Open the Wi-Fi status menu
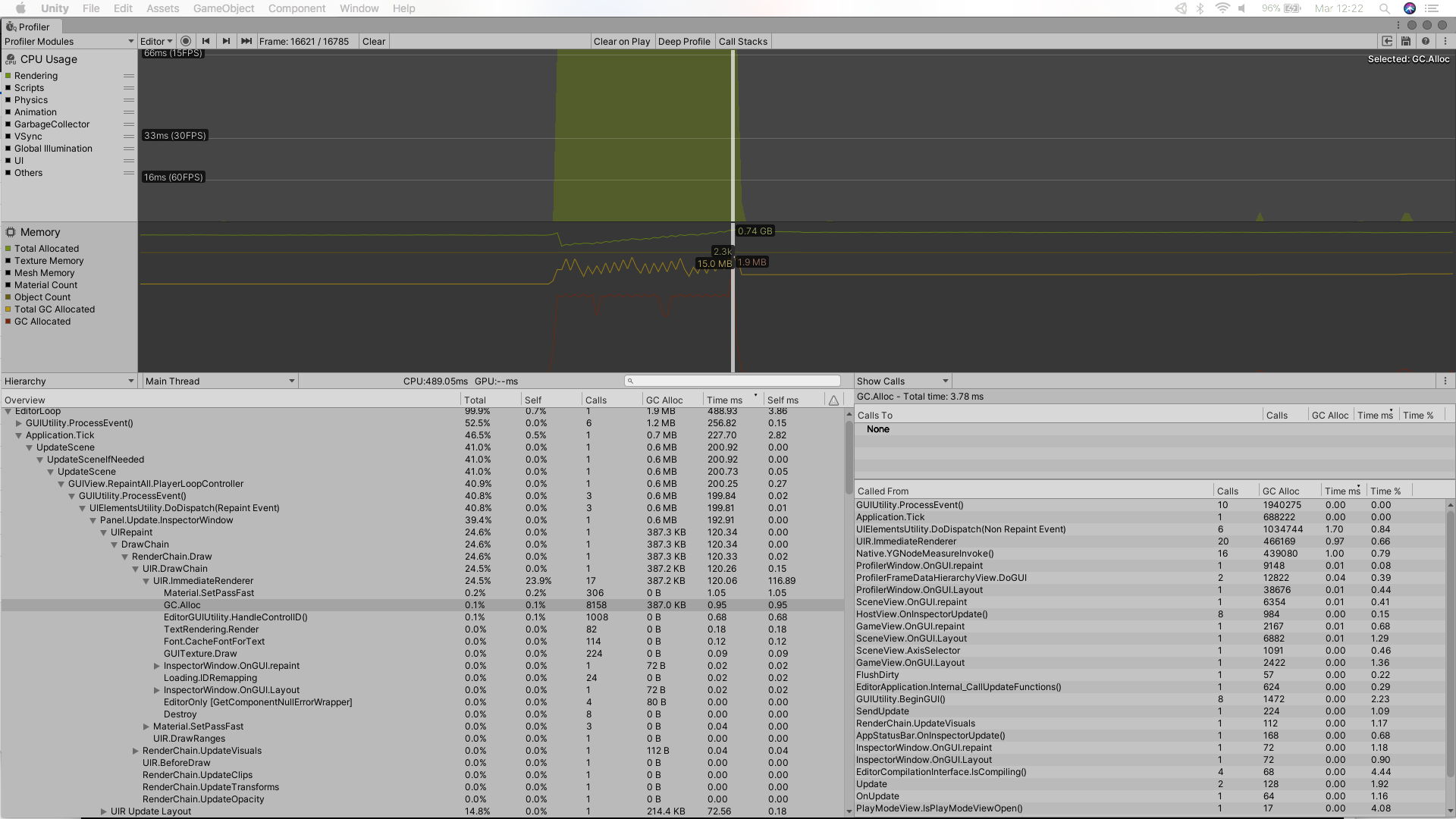Screen dimensions: 1456x819 coord(1222,8)
